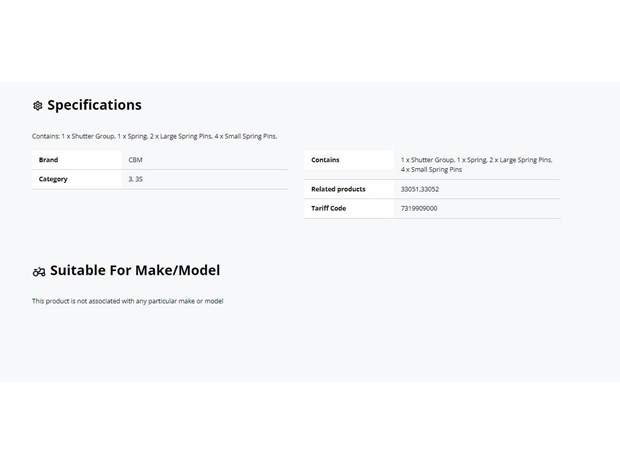The width and height of the screenshot is (620, 465).
Task: Click the Category row label
Action: (x=53, y=179)
